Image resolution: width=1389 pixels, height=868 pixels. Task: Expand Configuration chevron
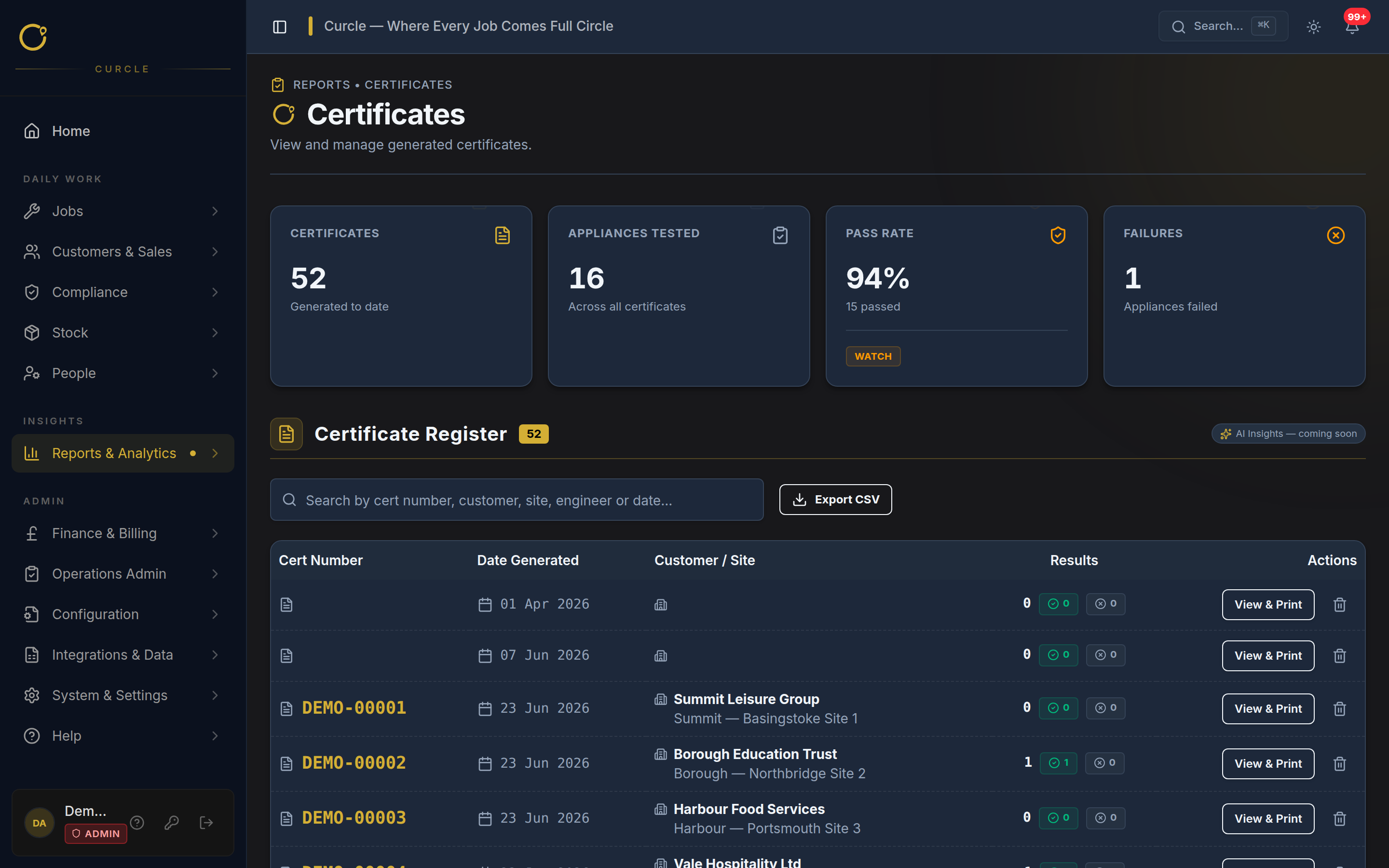click(215, 614)
